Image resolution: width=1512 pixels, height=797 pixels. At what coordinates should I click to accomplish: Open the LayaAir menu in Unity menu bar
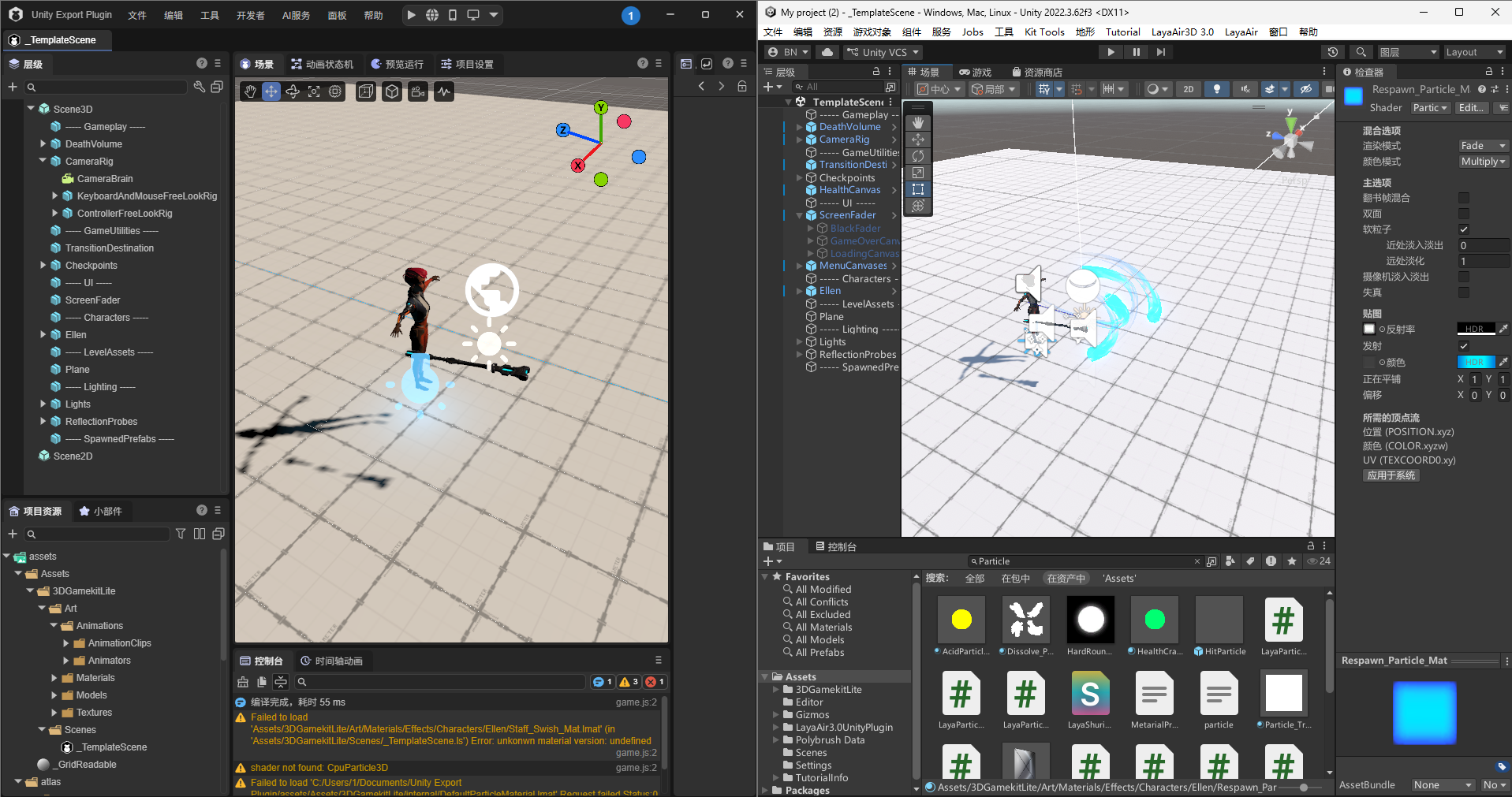tap(1241, 32)
